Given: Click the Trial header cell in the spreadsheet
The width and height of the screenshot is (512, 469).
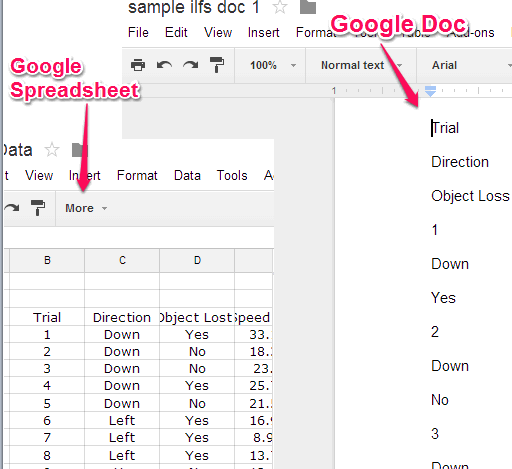Looking at the screenshot, I should 47,317.
